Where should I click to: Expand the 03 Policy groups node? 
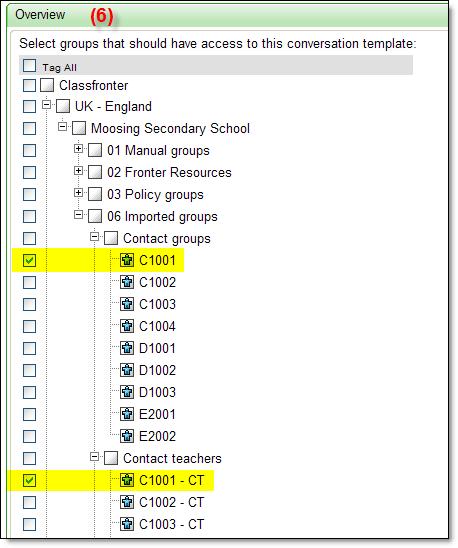click(x=78, y=193)
